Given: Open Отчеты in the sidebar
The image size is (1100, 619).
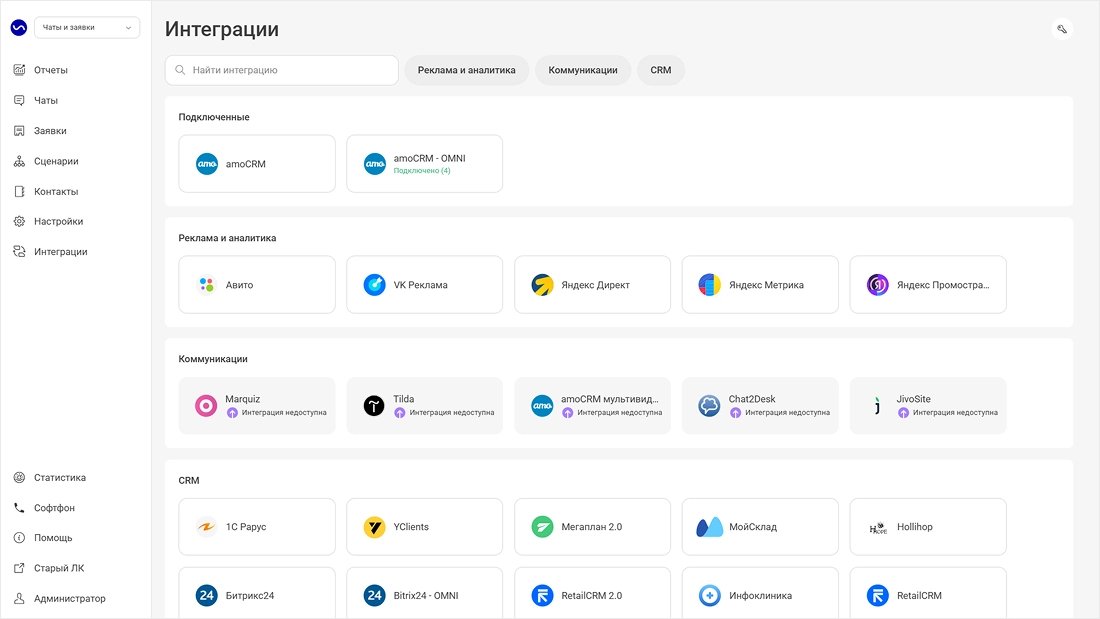Looking at the screenshot, I should (51, 70).
